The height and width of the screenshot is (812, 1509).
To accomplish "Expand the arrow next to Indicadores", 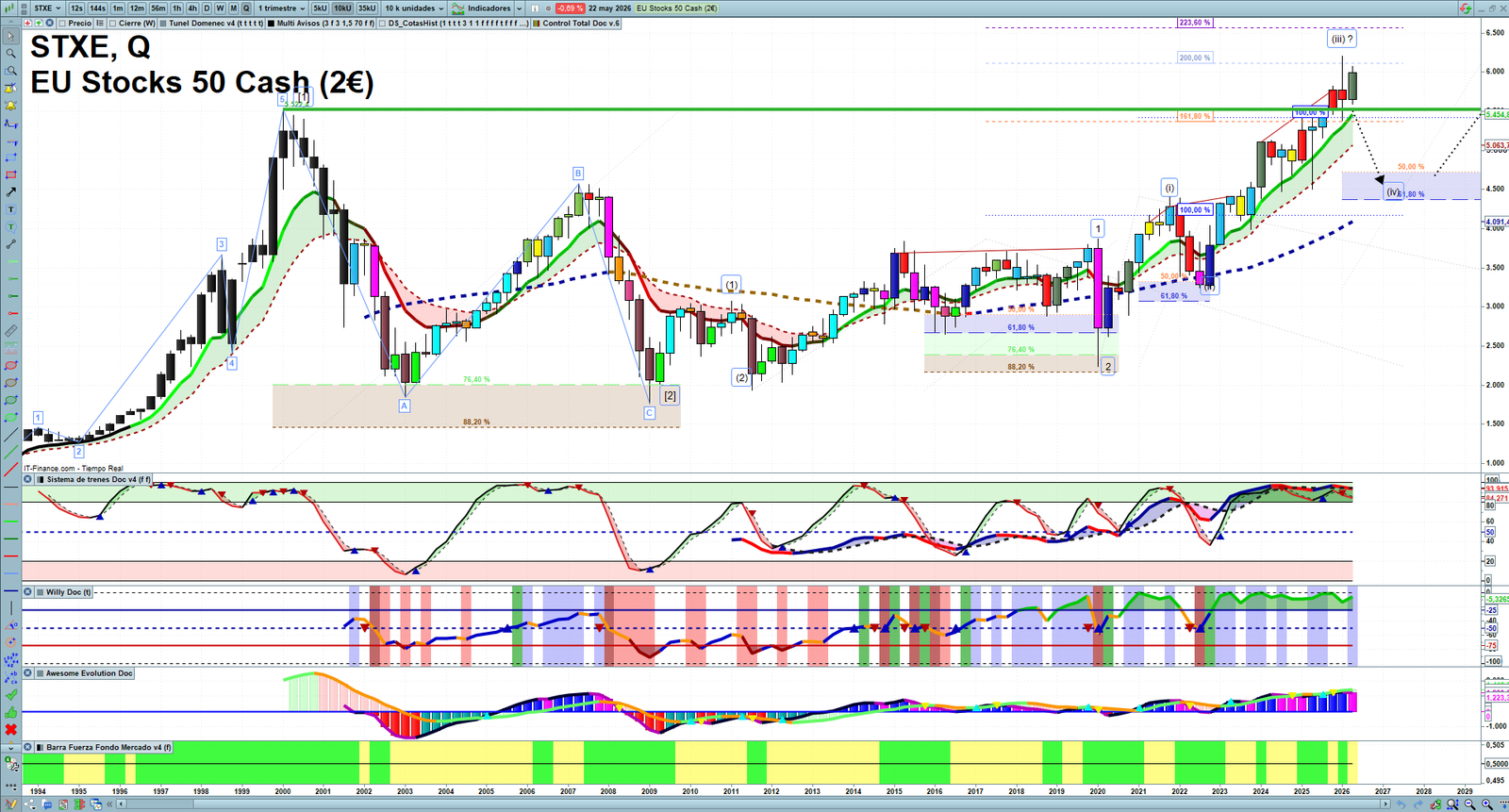I will click(x=519, y=8).
